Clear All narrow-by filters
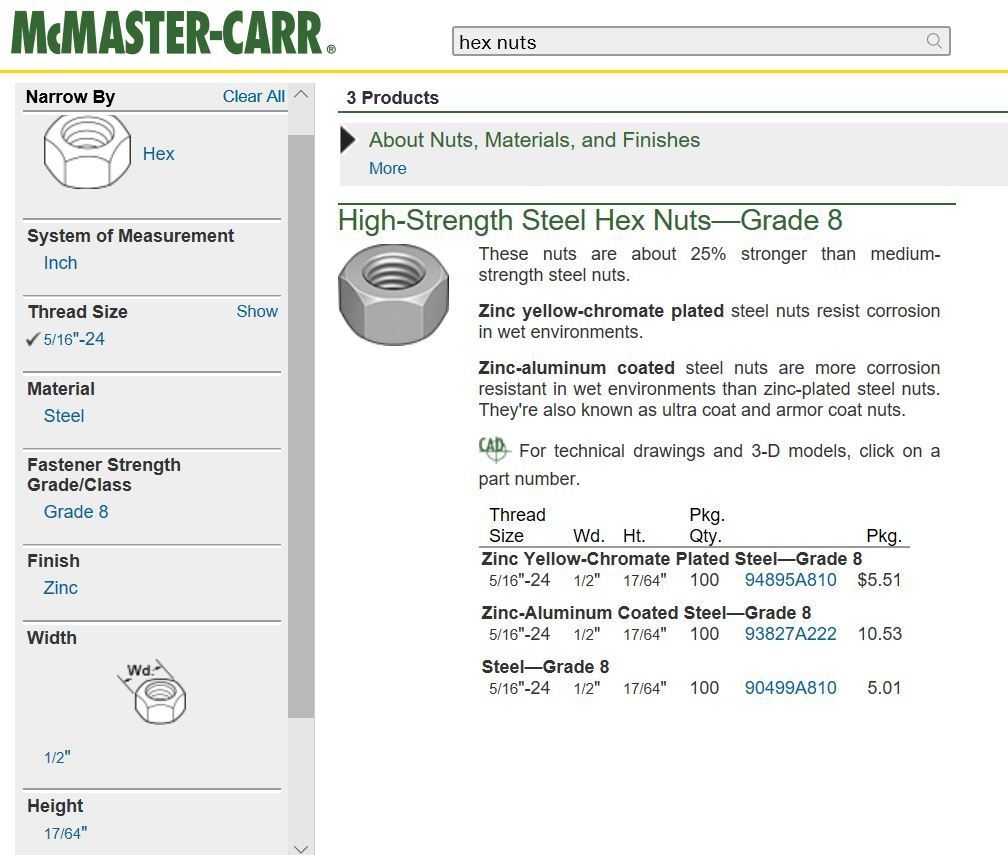This screenshot has width=1008, height=855. coord(253,96)
